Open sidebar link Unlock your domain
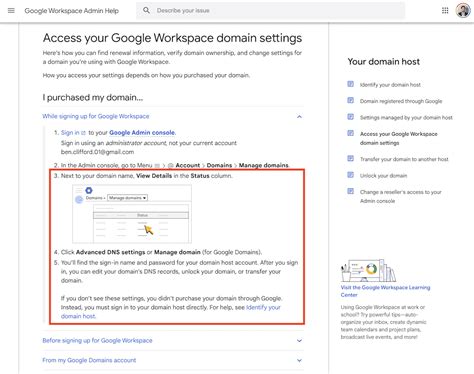 coord(383,176)
